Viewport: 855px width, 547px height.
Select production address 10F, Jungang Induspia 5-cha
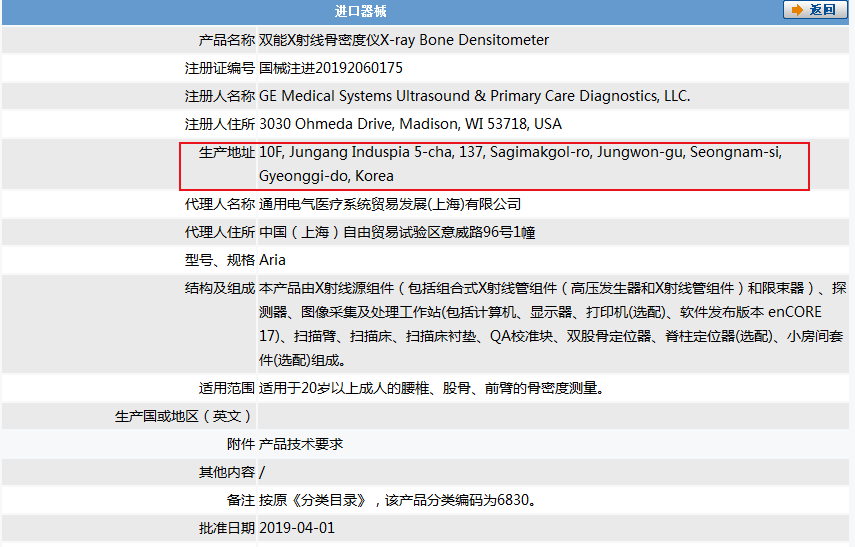(521, 164)
